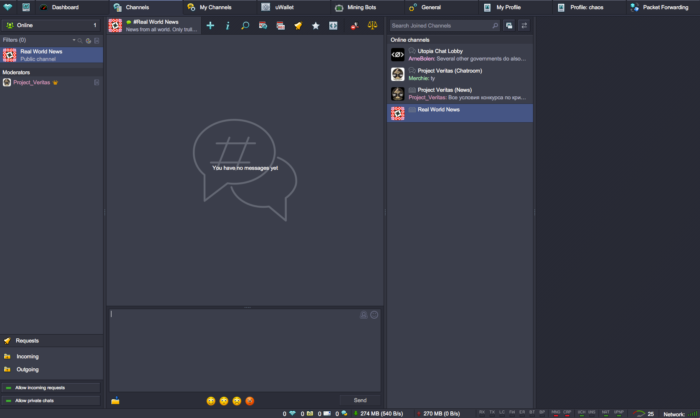Image resolution: width=700 pixels, height=418 pixels.
Task: Click the balance scales icon in channel toolbar
Action: pyautogui.click(x=370, y=25)
